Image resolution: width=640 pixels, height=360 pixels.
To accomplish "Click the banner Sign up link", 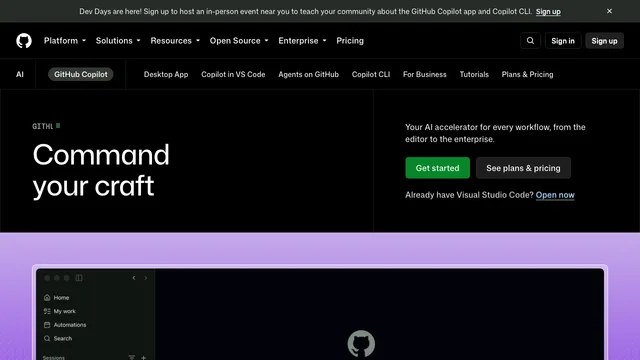I will [x=548, y=11].
